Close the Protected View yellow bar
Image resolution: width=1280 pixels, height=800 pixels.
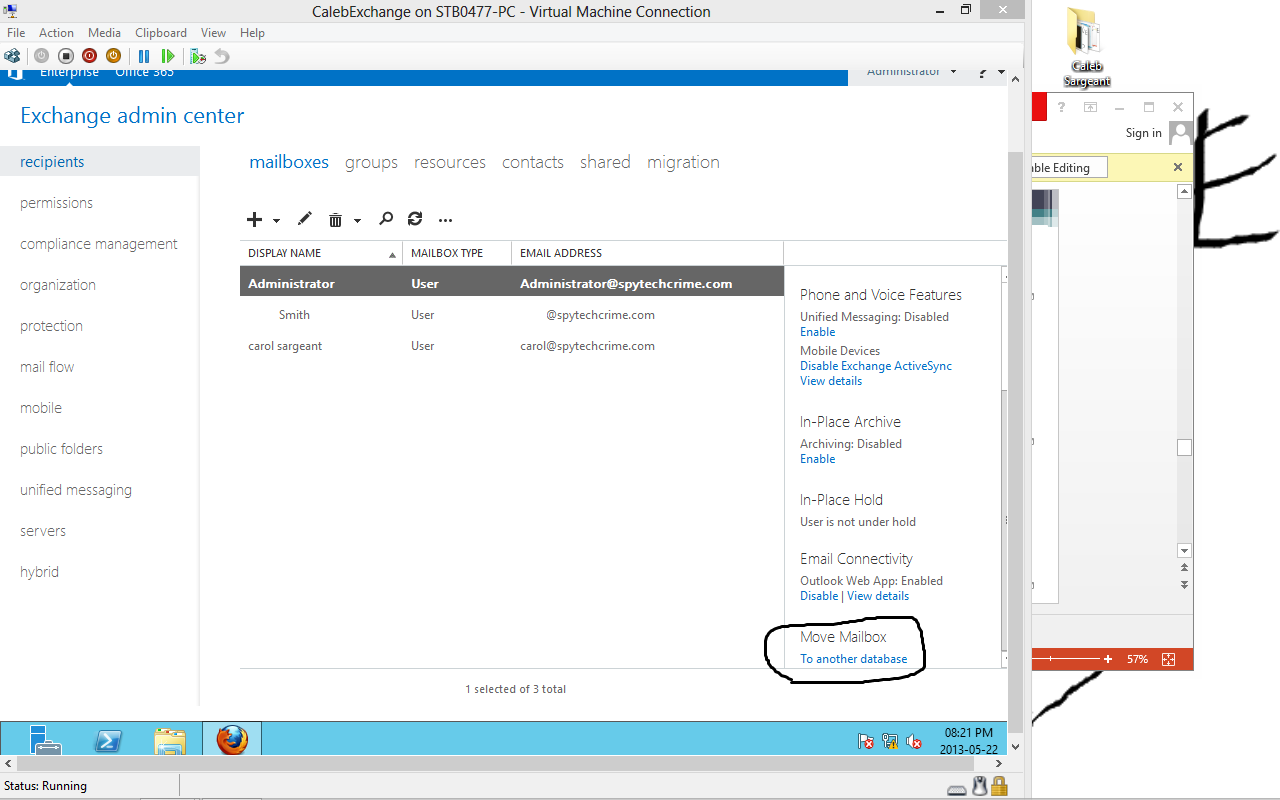1178,167
